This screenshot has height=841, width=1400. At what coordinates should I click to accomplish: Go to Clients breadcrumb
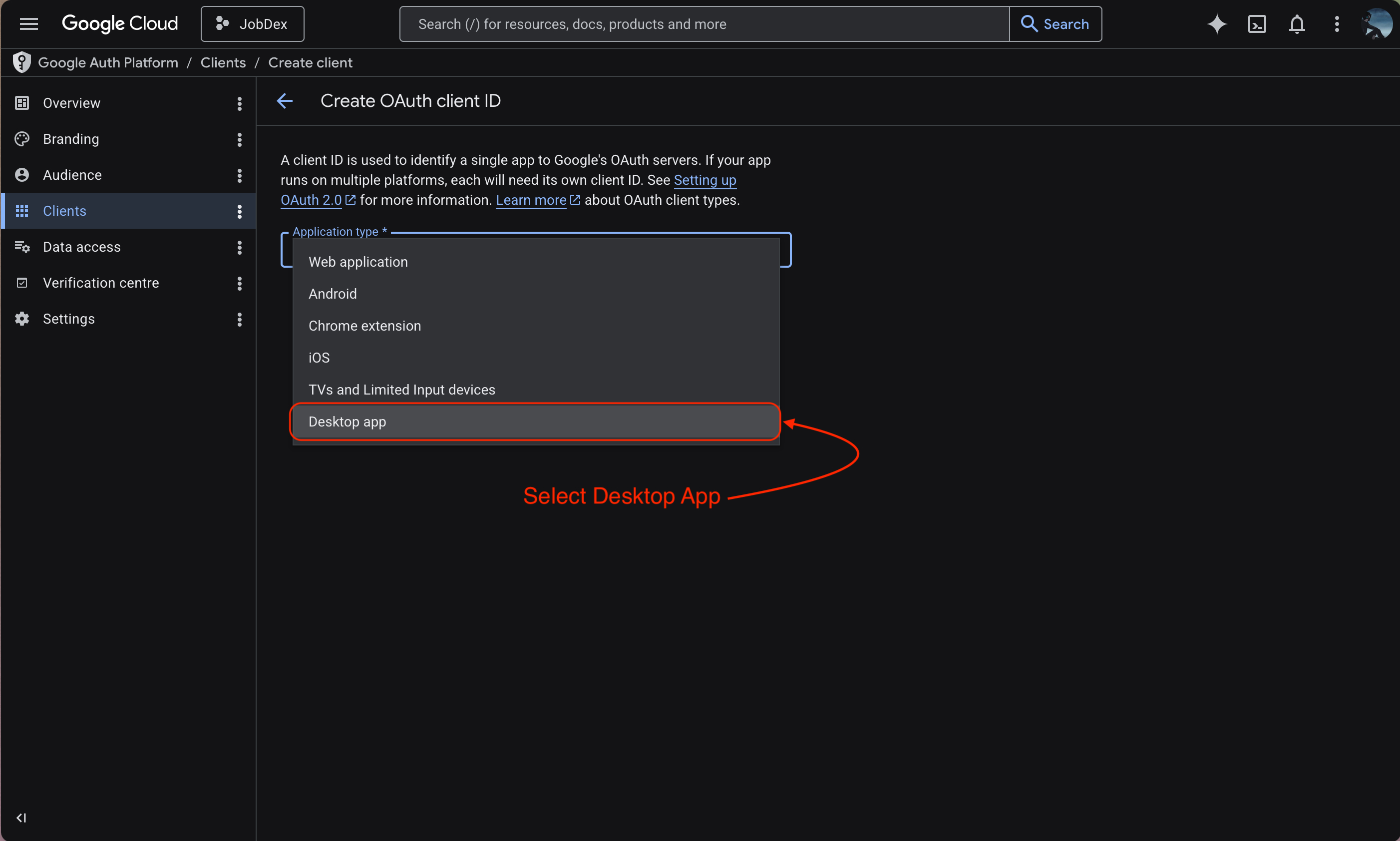pyautogui.click(x=223, y=62)
